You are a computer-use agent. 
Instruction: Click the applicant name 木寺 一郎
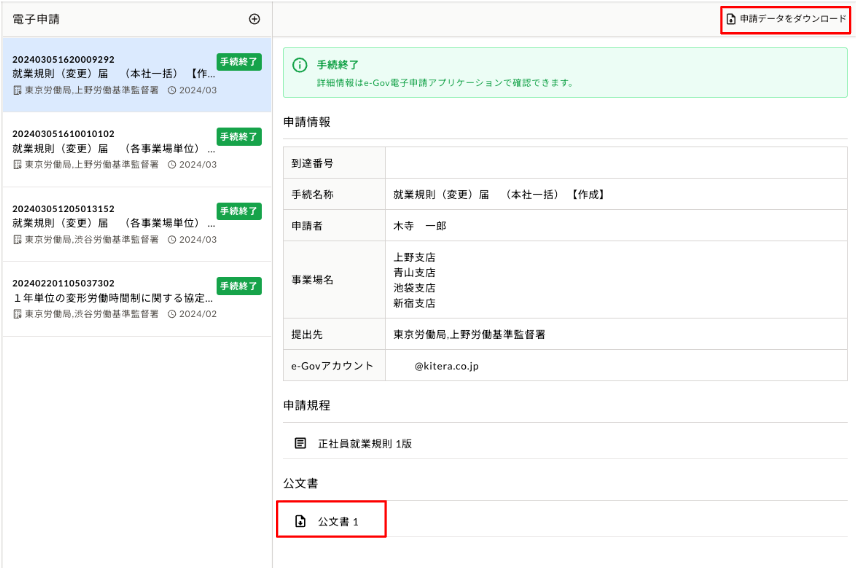pos(419,226)
